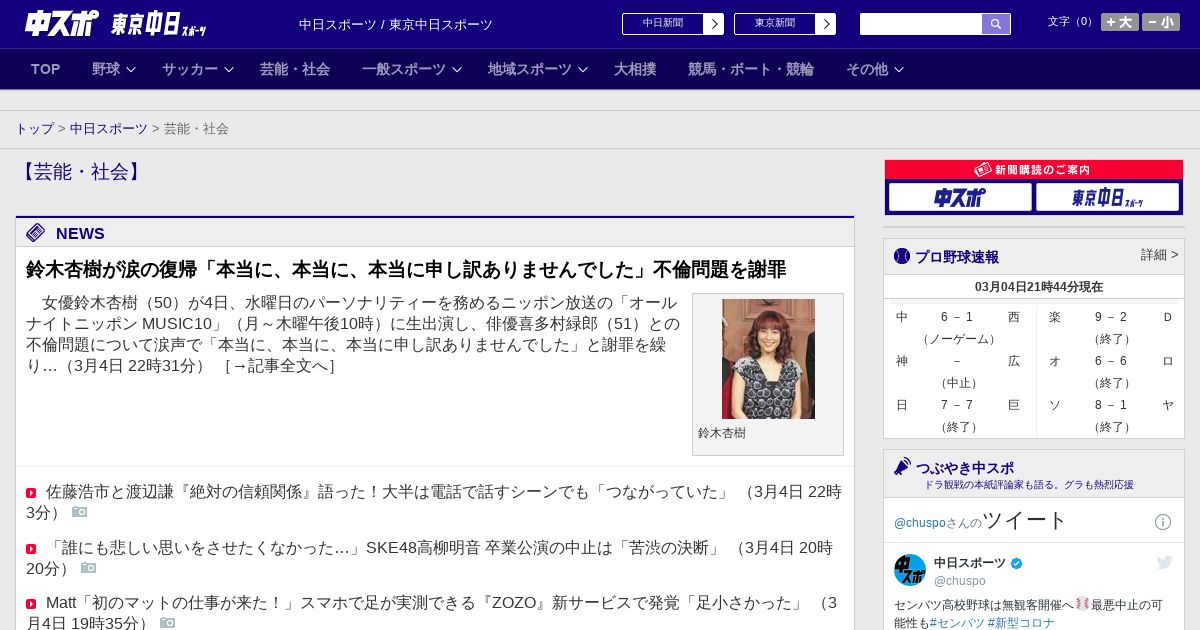The height and width of the screenshot is (630, 1200).
Task: Click the arrow next to 東京新聞
Action: coord(826,24)
